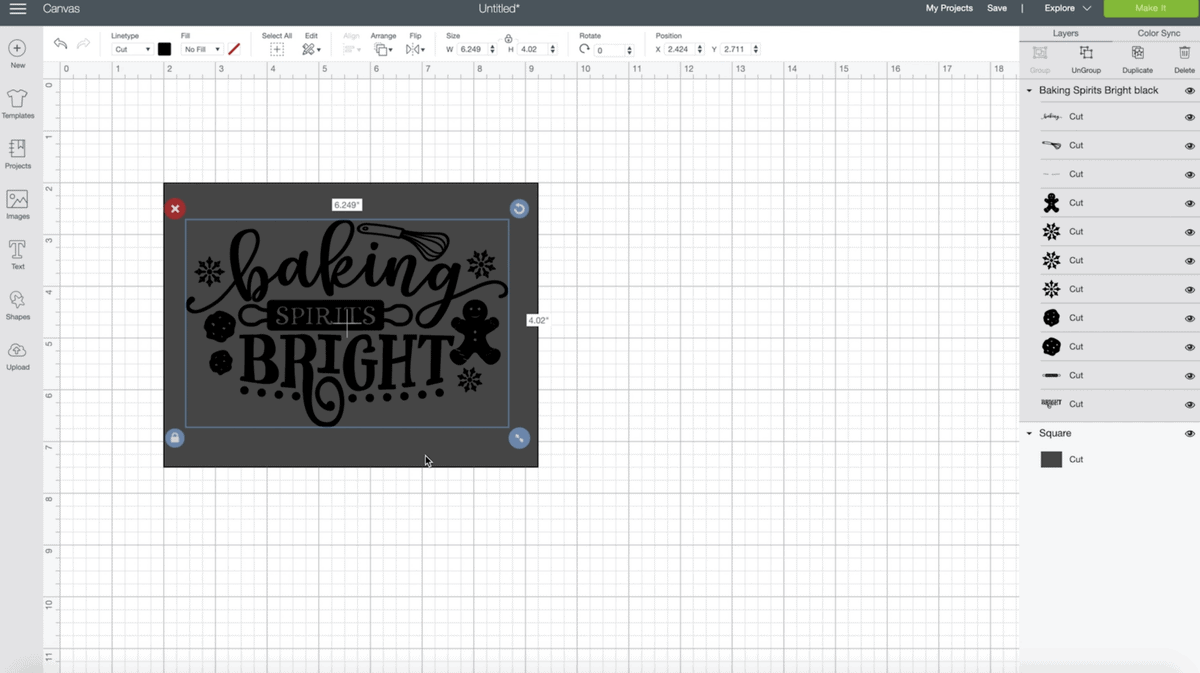Open the Explore machine dropdown
Screen dimensions: 1200x673
tap(1068, 8)
